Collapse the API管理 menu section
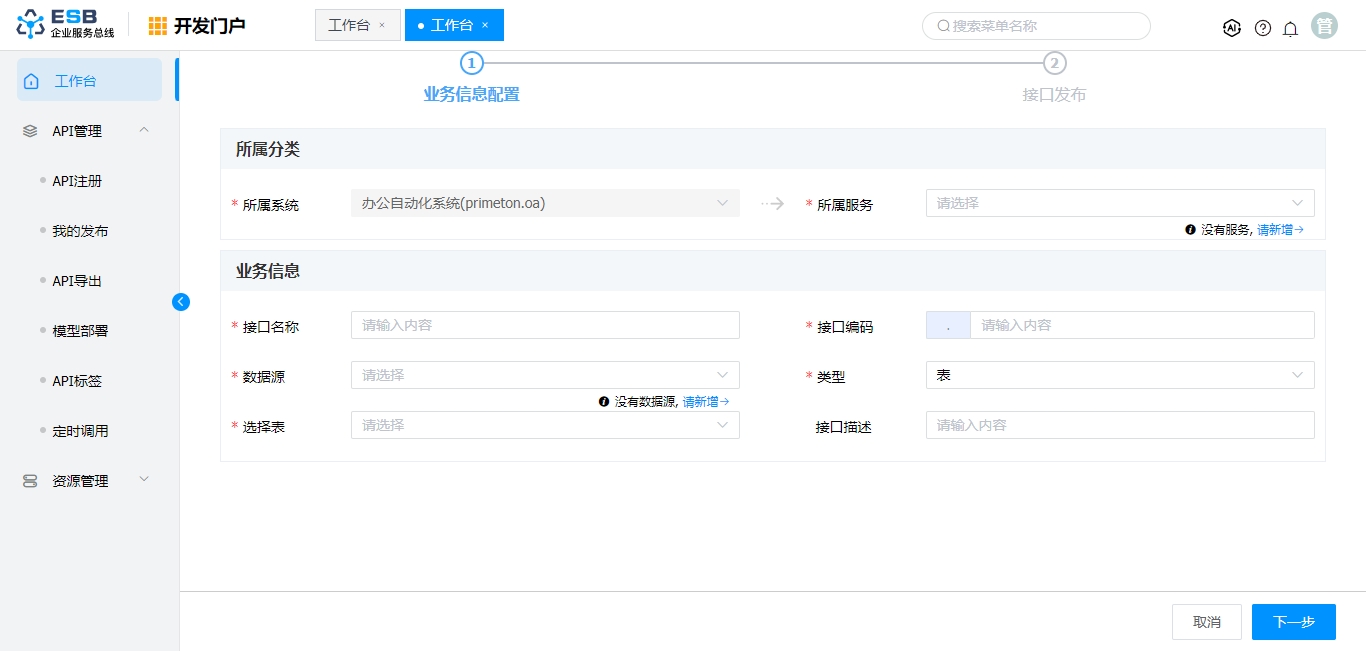Screen dimensions: 1366x651 pos(144,130)
